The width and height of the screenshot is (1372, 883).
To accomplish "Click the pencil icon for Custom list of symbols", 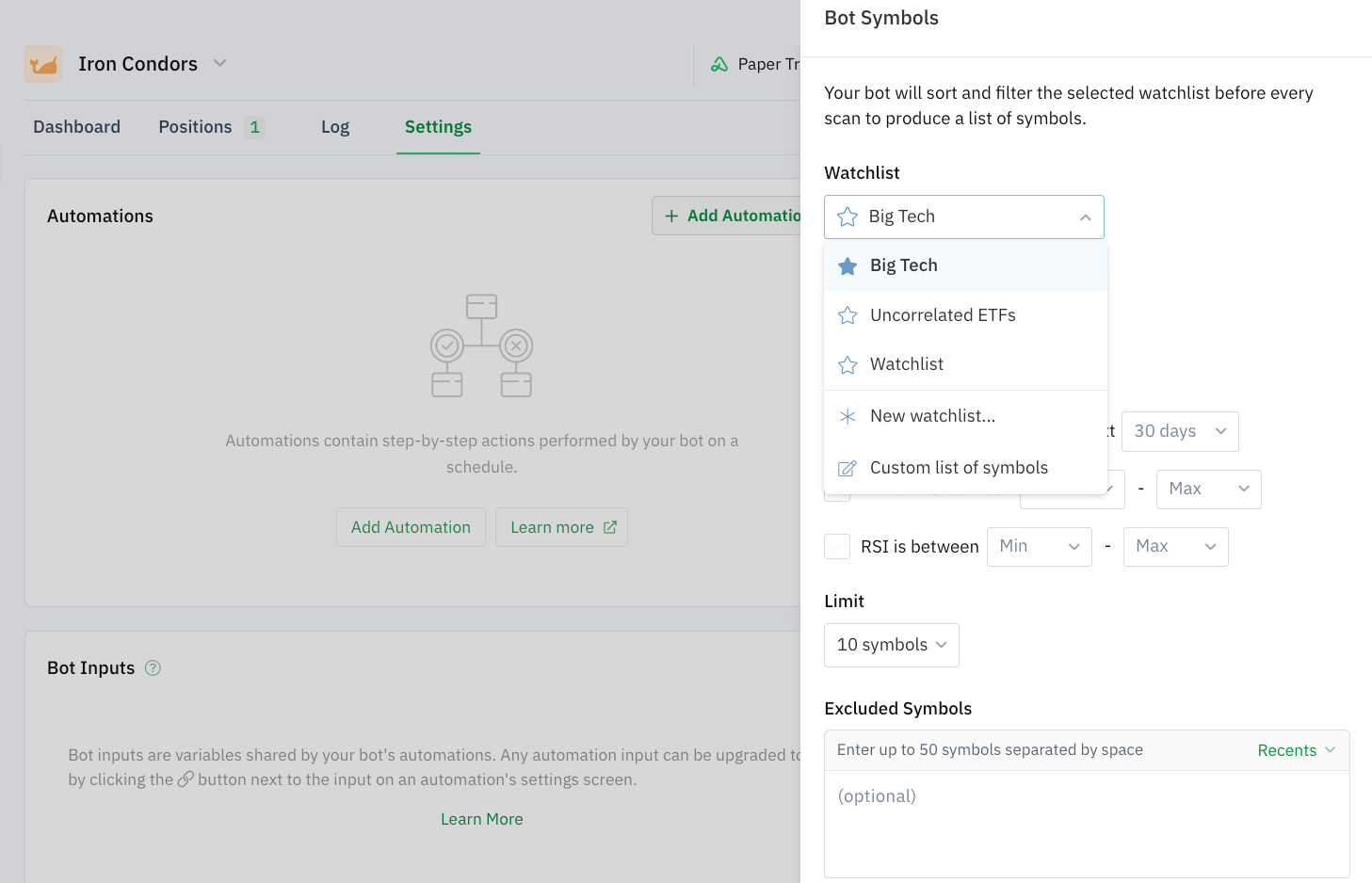I will tap(847, 467).
